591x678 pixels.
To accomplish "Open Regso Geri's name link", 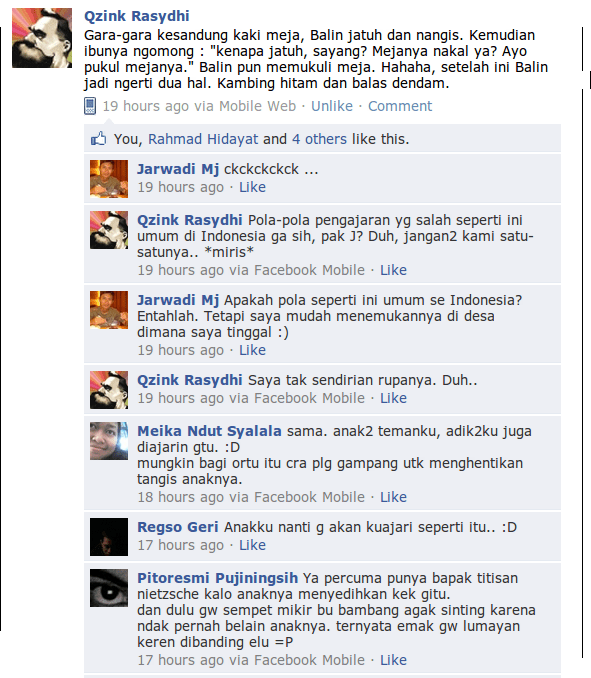I will 178,527.
